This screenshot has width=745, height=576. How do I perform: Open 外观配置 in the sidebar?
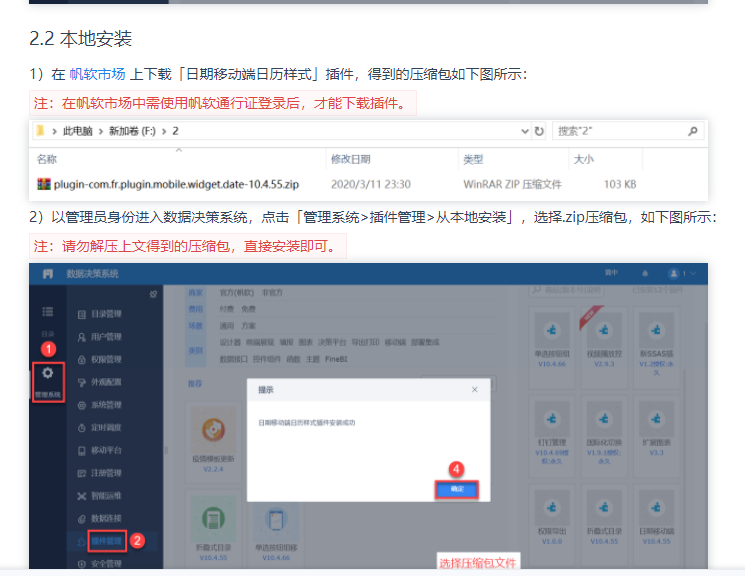coord(106,382)
